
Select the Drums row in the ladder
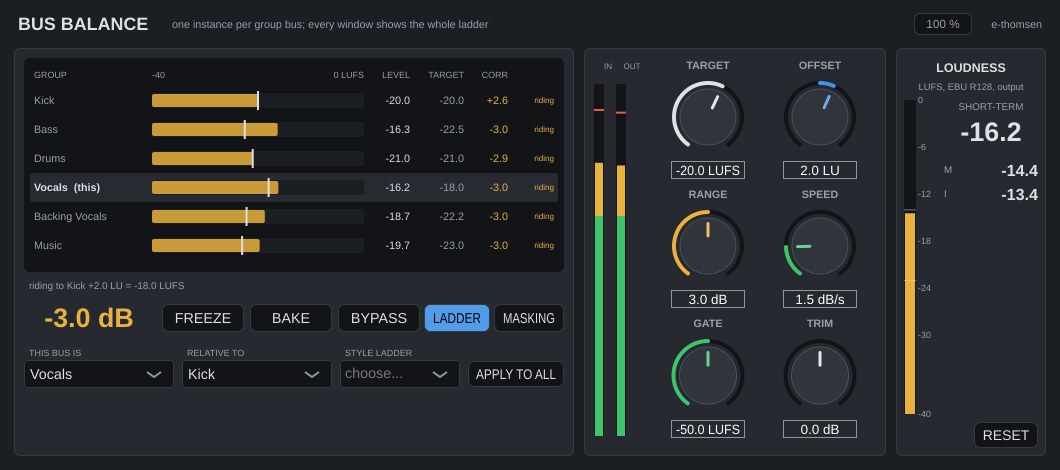click(294, 158)
